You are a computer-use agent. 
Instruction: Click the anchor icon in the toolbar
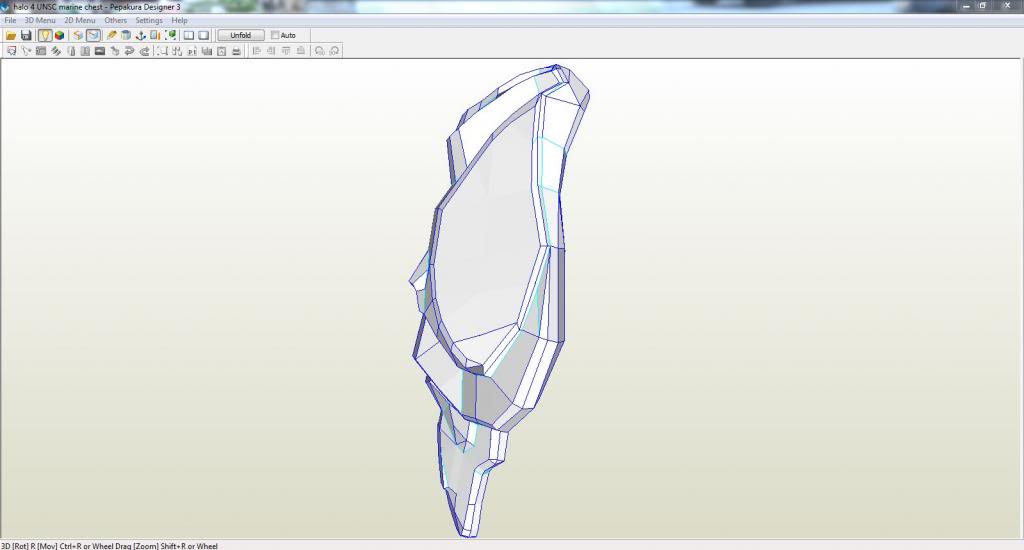coord(140,35)
